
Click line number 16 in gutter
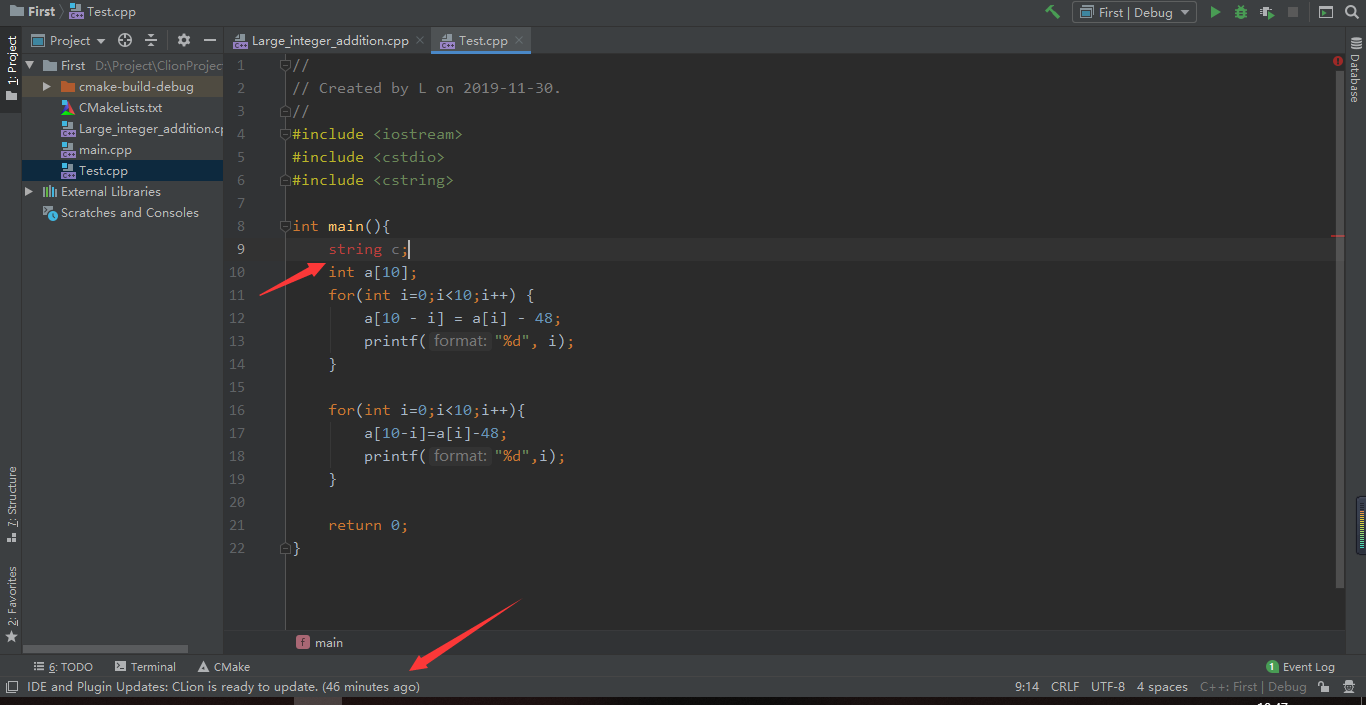tap(236, 410)
